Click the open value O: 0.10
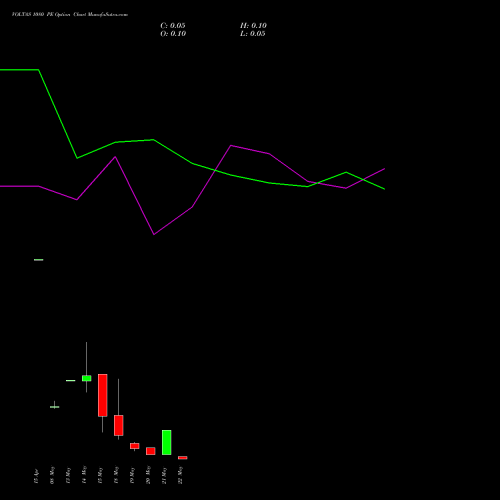Viewport: 500px width, 500px height. [173, 34]
